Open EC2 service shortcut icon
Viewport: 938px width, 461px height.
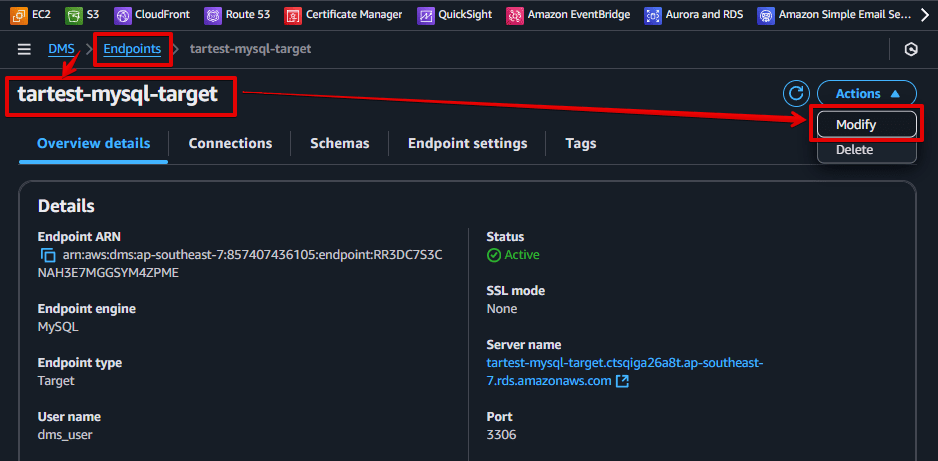pos(19,15)
